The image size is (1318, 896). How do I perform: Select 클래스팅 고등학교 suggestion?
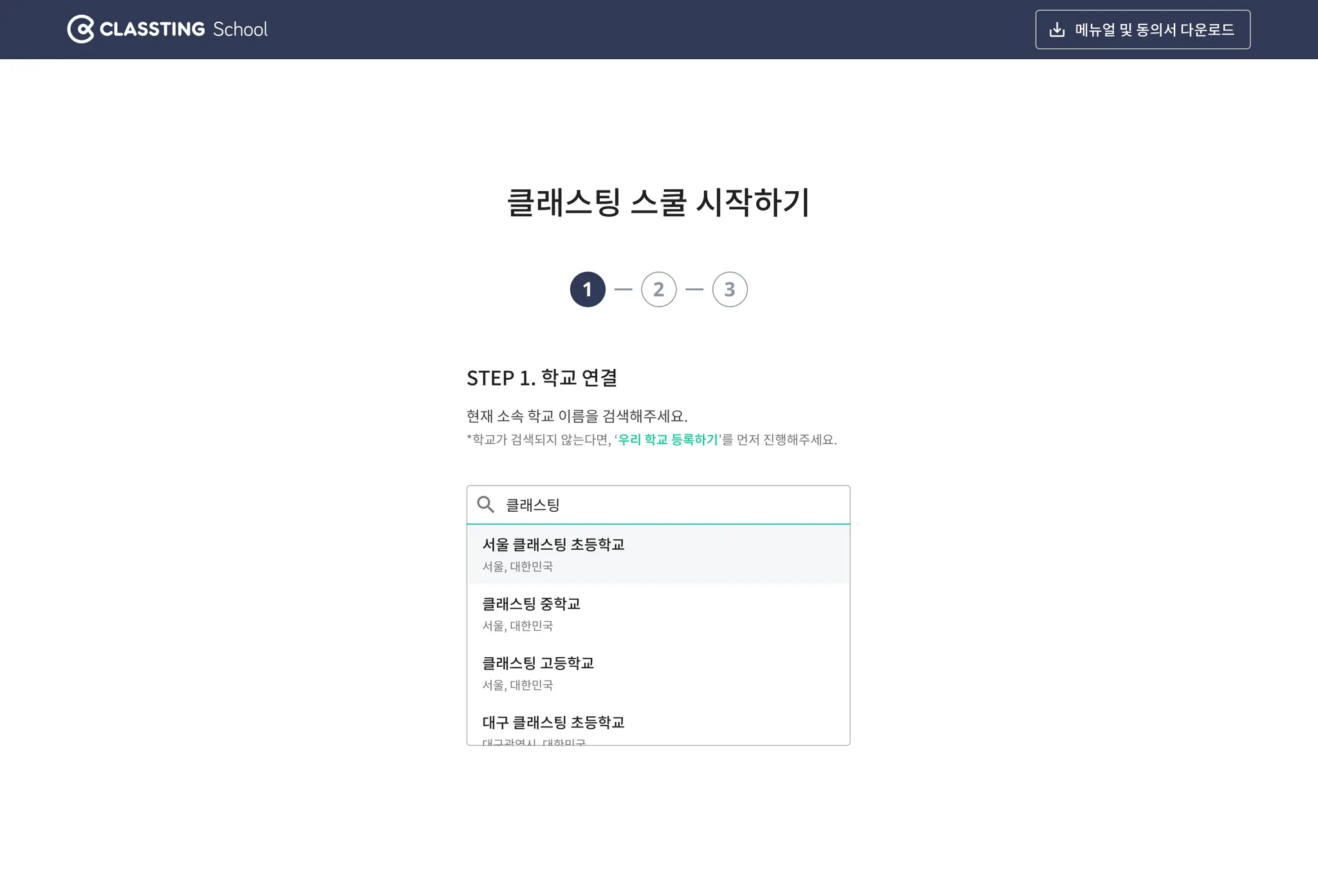[538, 663]
